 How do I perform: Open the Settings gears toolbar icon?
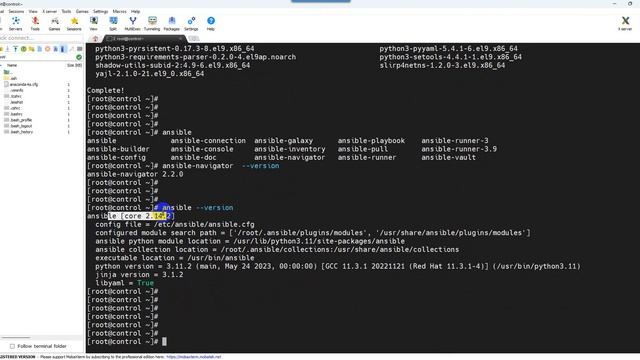191,23
